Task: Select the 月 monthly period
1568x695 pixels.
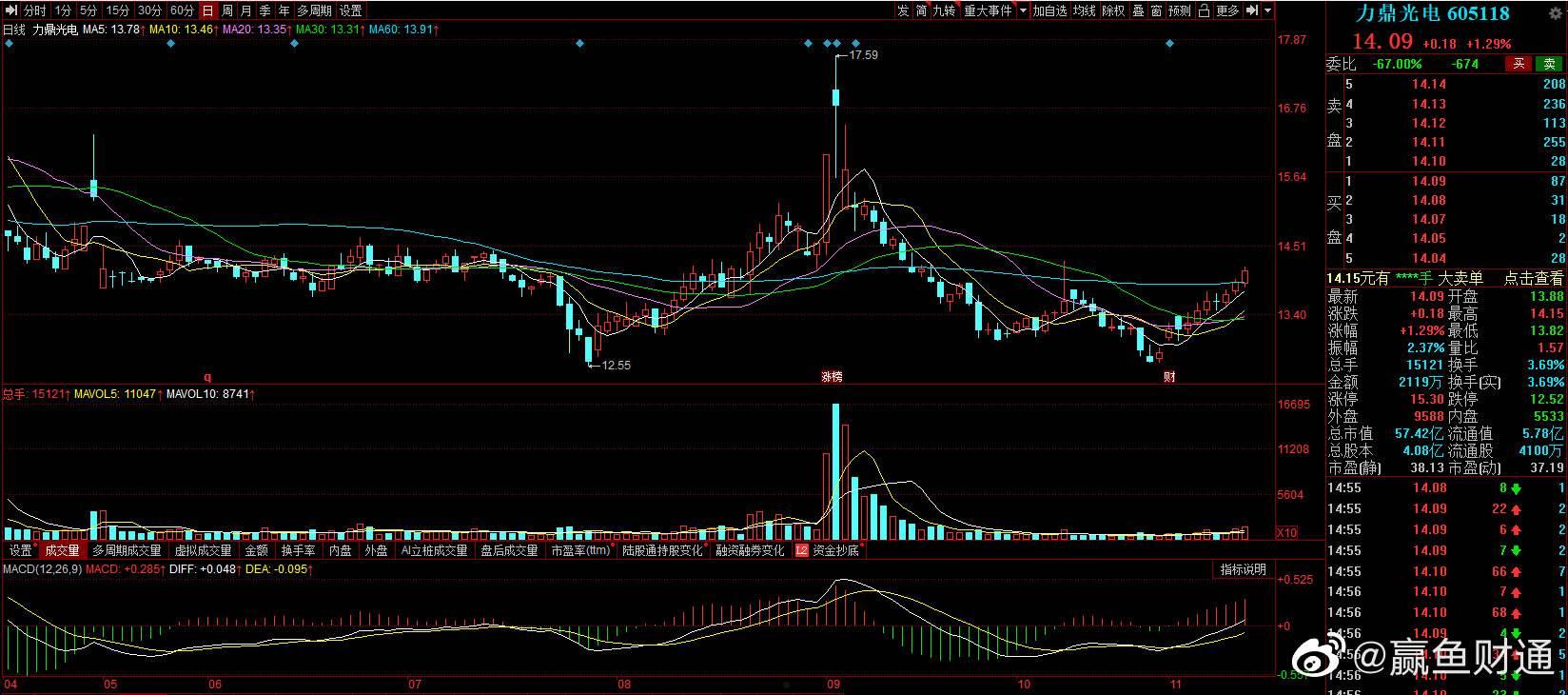Action: tap(245, 10)
